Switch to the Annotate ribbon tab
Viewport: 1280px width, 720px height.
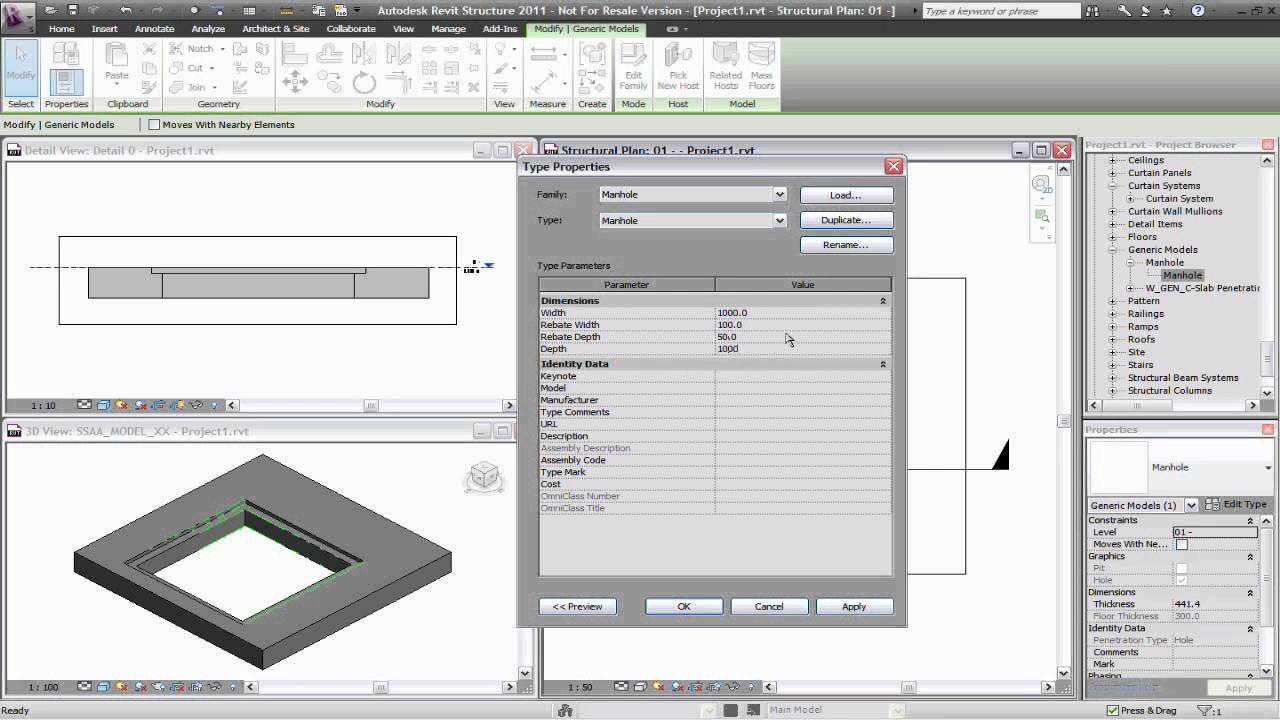(154, 29)
